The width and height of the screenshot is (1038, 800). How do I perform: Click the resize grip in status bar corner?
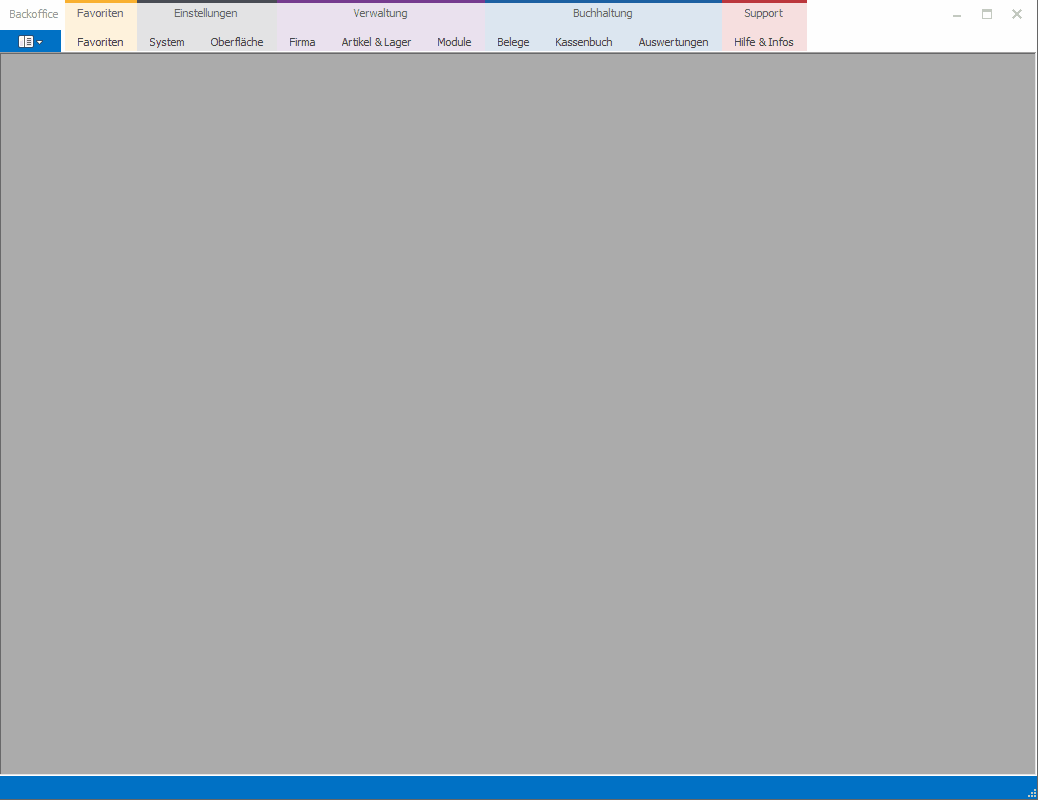(1032, 793)
